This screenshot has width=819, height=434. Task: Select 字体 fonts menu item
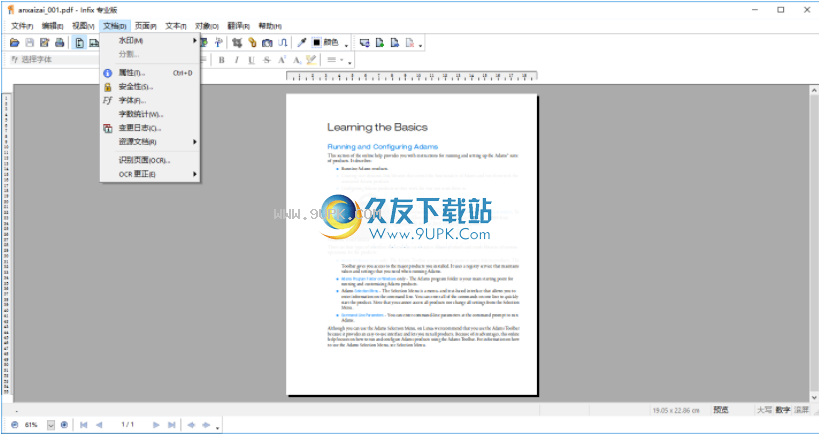[x=150, y=100]
